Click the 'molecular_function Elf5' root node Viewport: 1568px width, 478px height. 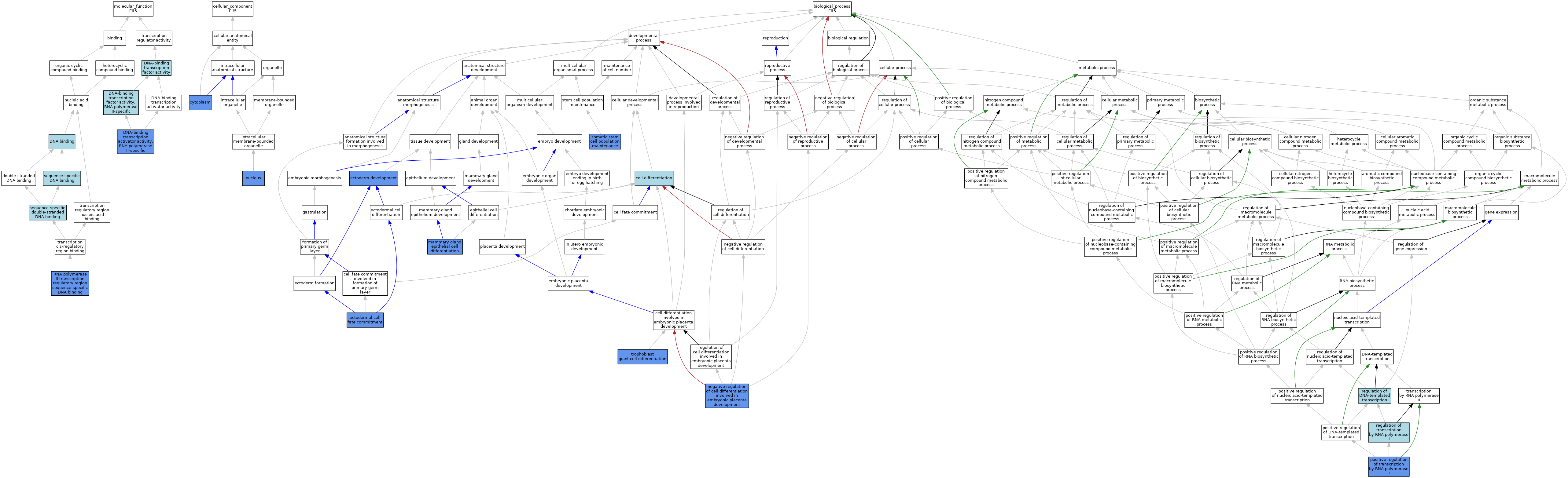133,9
